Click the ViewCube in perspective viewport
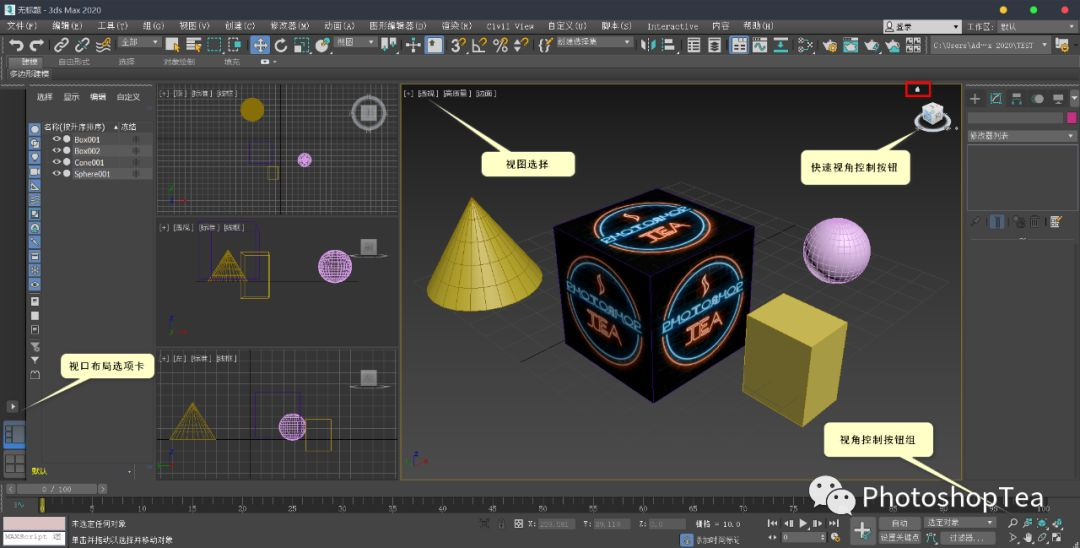 [933, 114]
